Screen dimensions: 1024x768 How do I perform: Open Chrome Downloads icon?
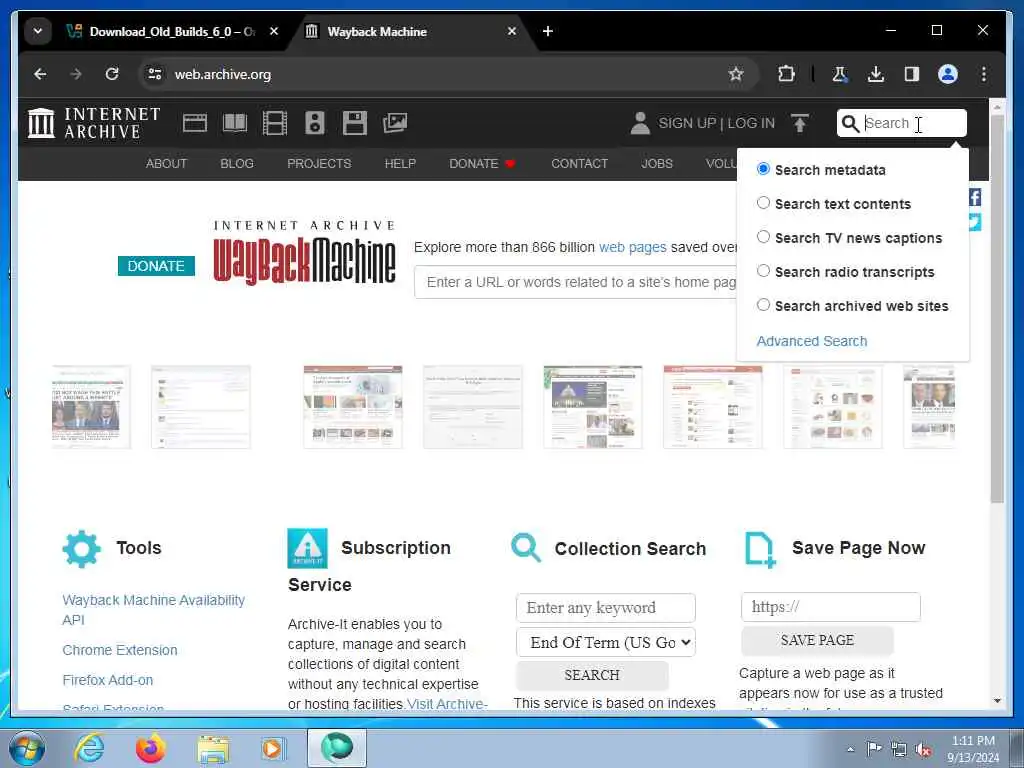[876, 74]
